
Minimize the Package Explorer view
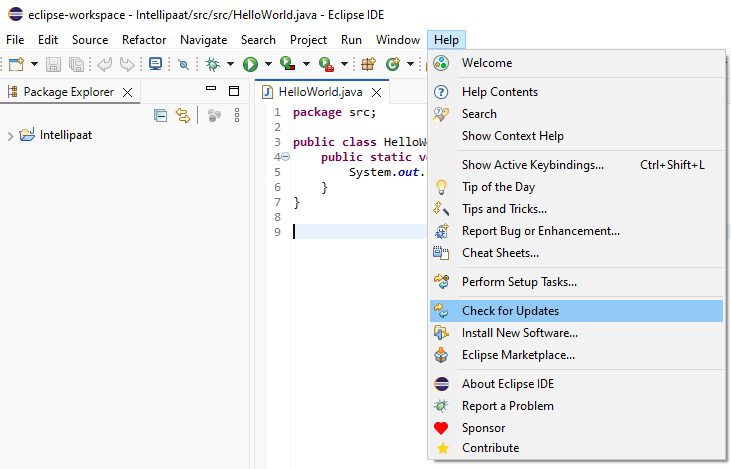(211, 88)
